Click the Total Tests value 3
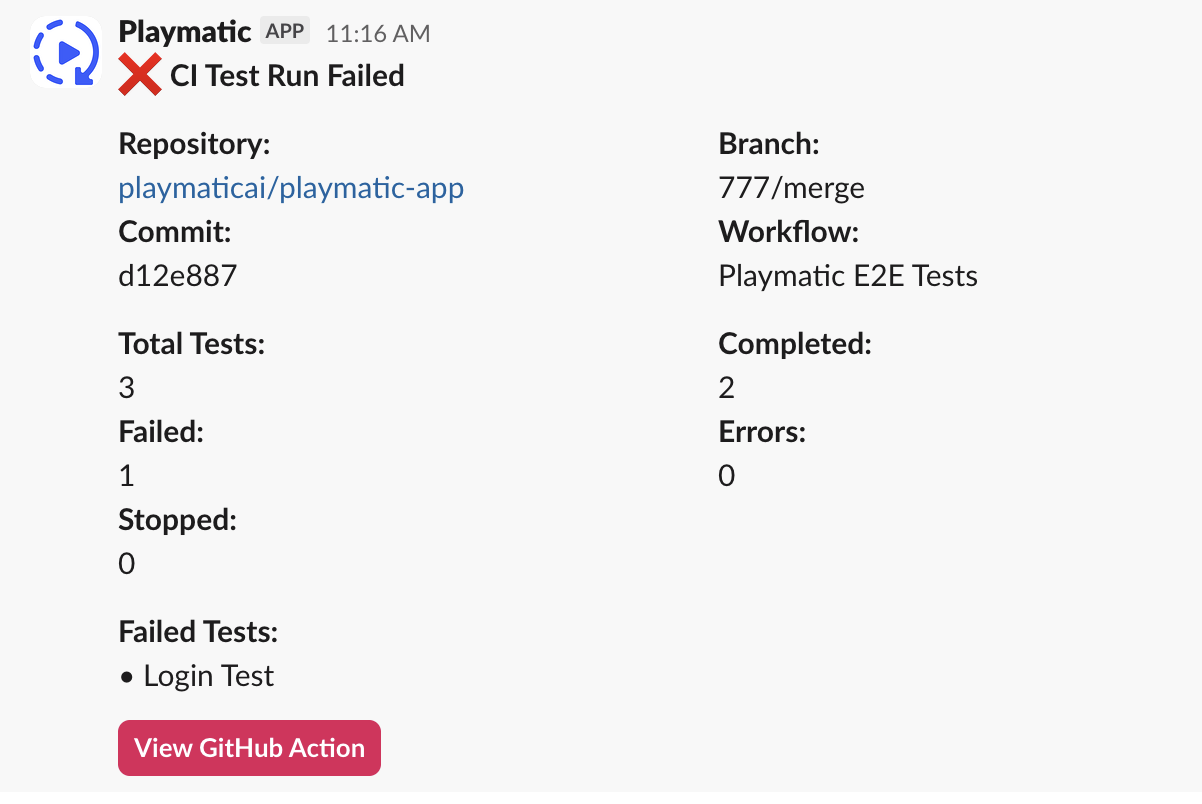Screen dimensions: 1202x804 [127, 388]
